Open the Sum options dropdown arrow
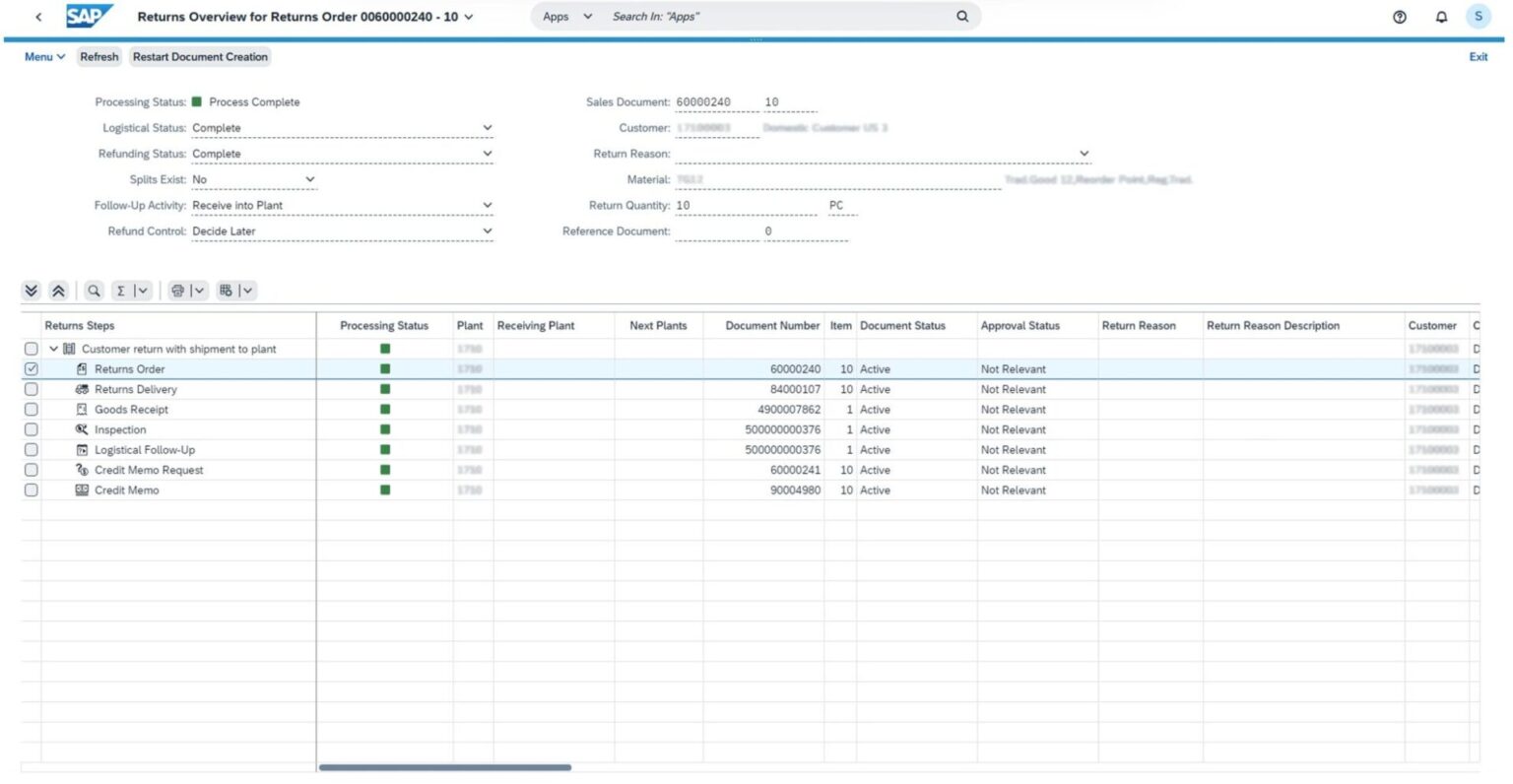 coord(143,291)
